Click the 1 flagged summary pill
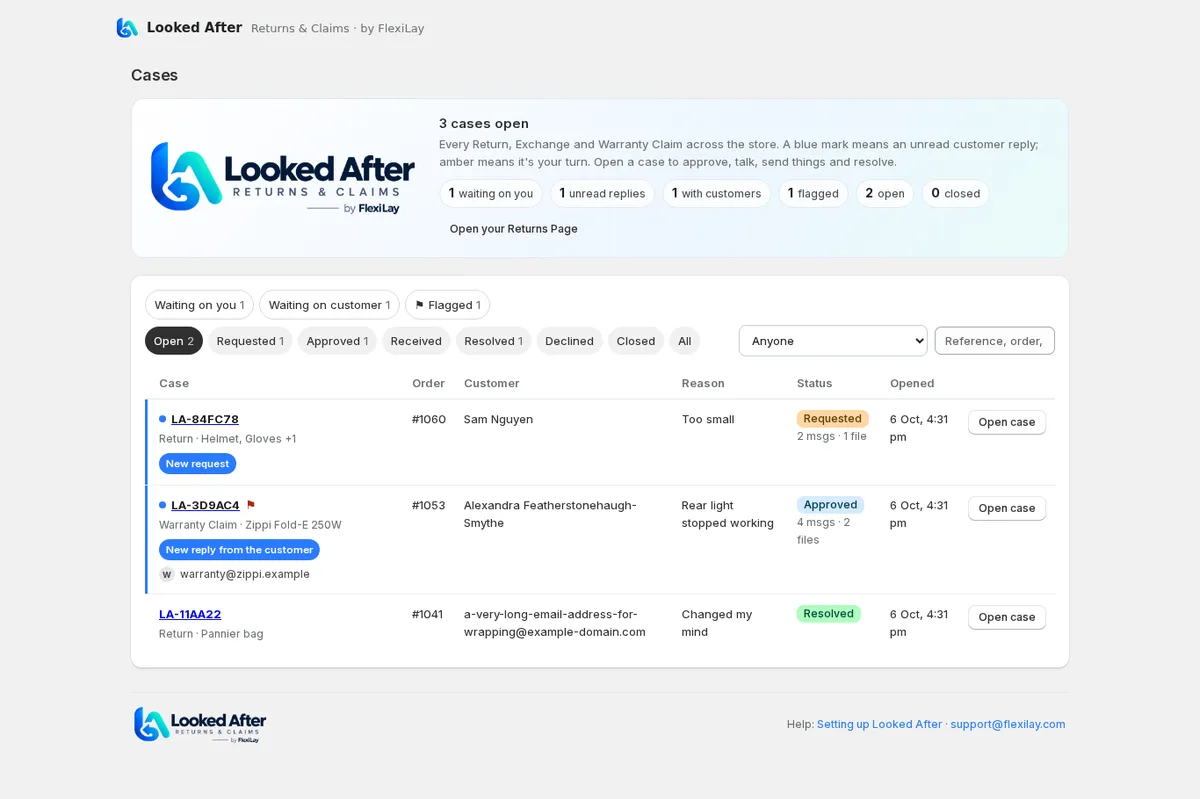The width and height of the screenshot is (1200, 799). pyautogui.click(x=813, y=194)
